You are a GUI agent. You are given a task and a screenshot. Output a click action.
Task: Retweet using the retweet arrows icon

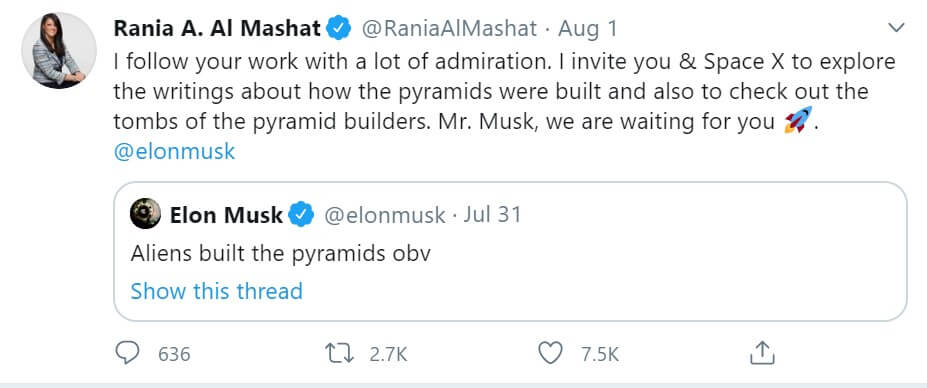[x=340, y=354]
